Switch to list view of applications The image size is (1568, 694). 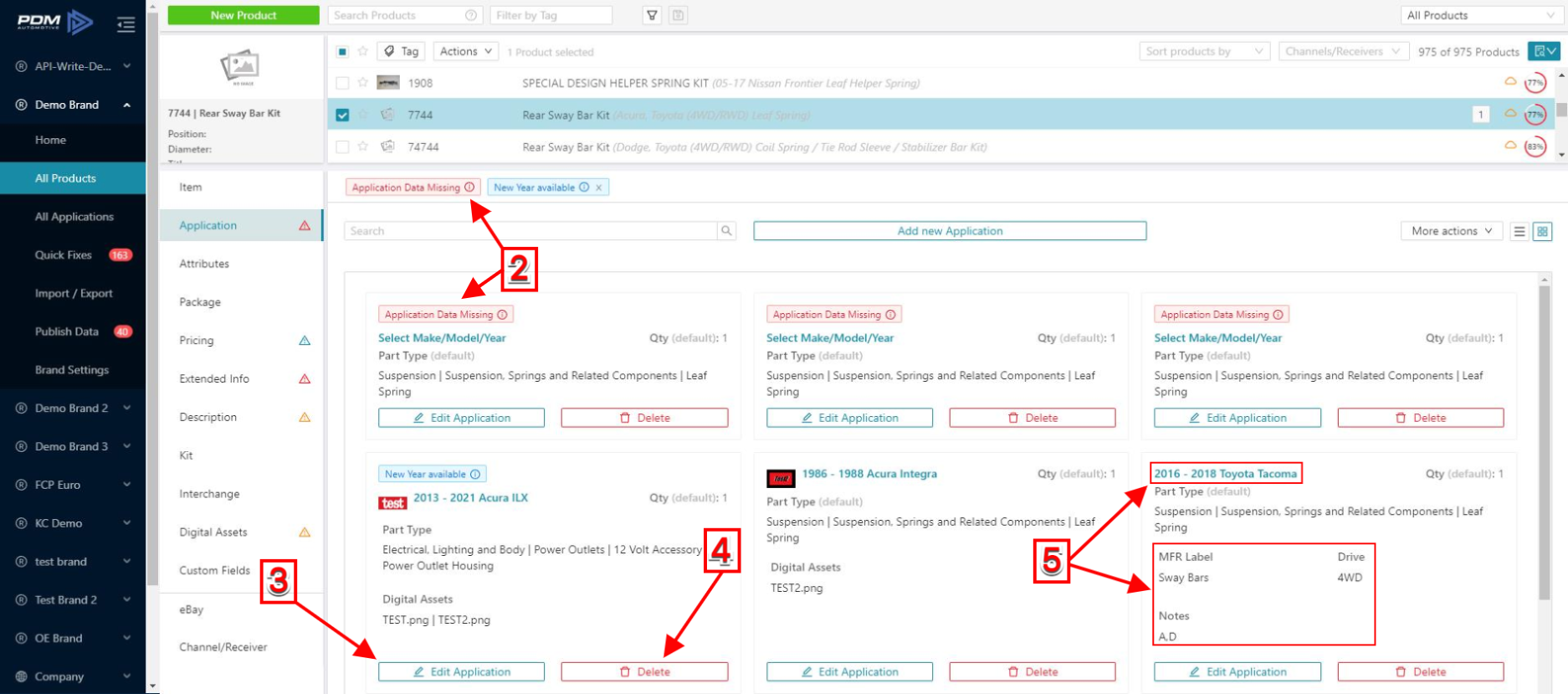(x=1519, y=231)
